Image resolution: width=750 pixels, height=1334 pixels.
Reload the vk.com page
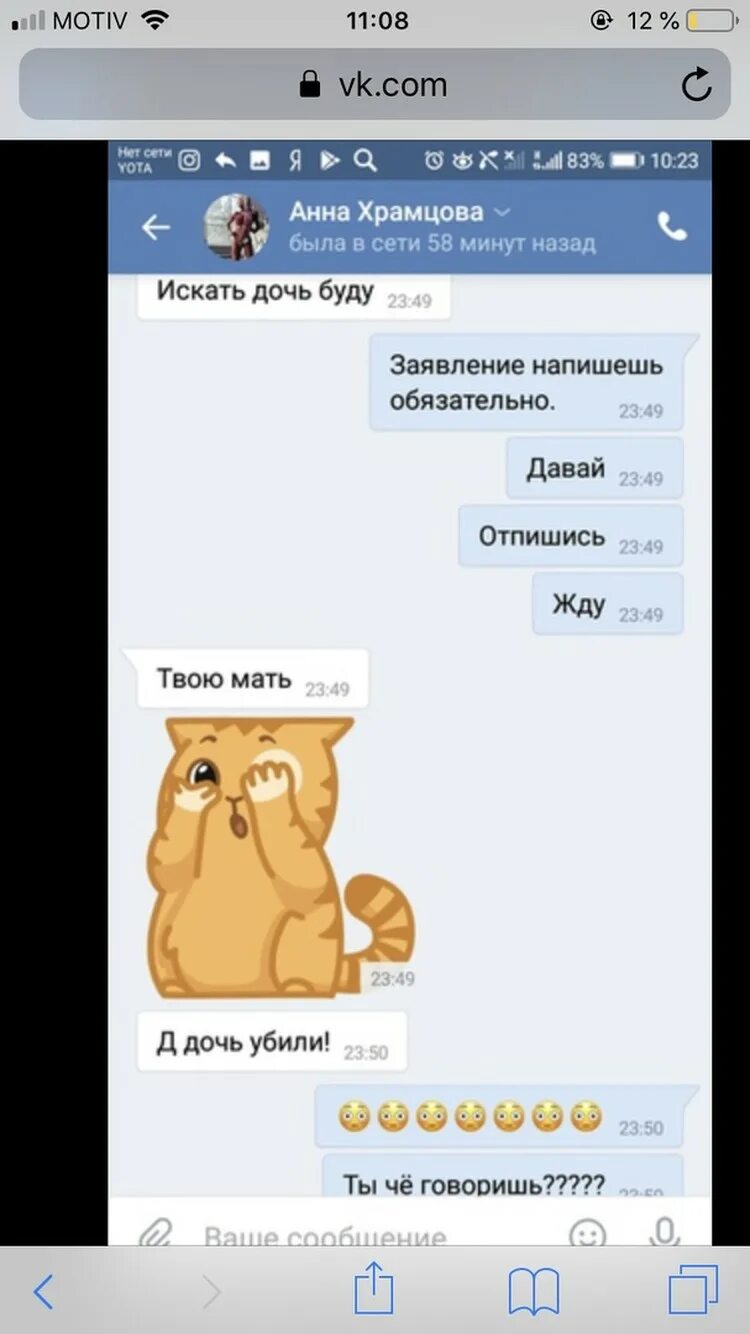(697, 85)
